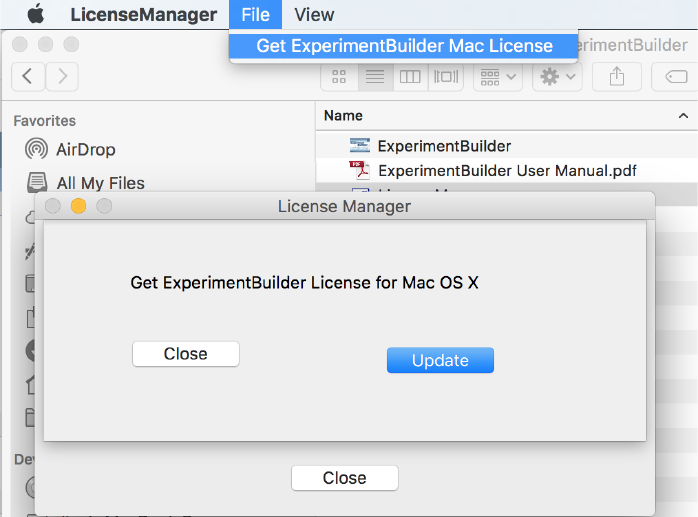Open the View menu
Screen dimensions: 698x517
[x=314, y=15]
